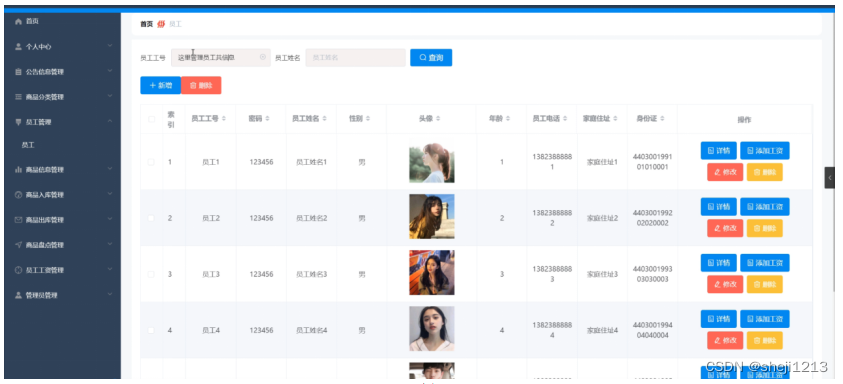Image resolution: width=843 pixels, height=384 pixels.
Task: Click the chart icon beside 商品信息管理
Action: (x=18, y=170)
